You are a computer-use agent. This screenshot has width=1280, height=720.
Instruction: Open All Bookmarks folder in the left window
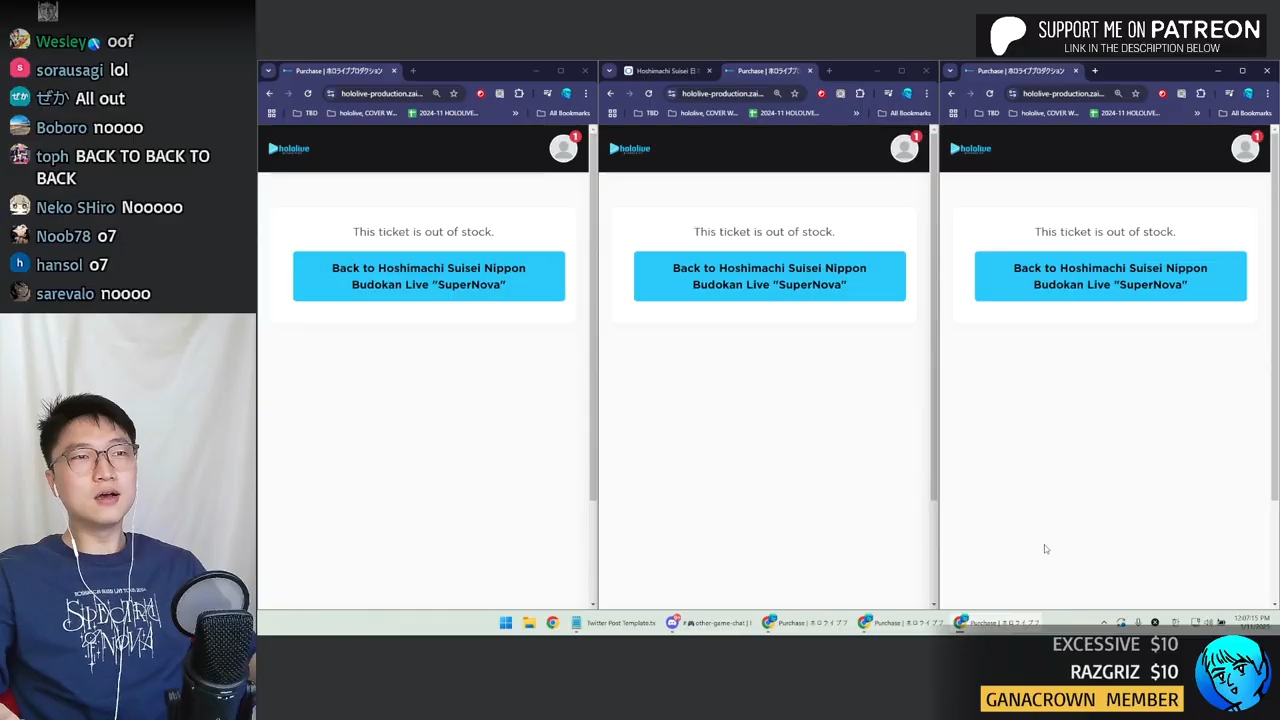coord(563,113)
